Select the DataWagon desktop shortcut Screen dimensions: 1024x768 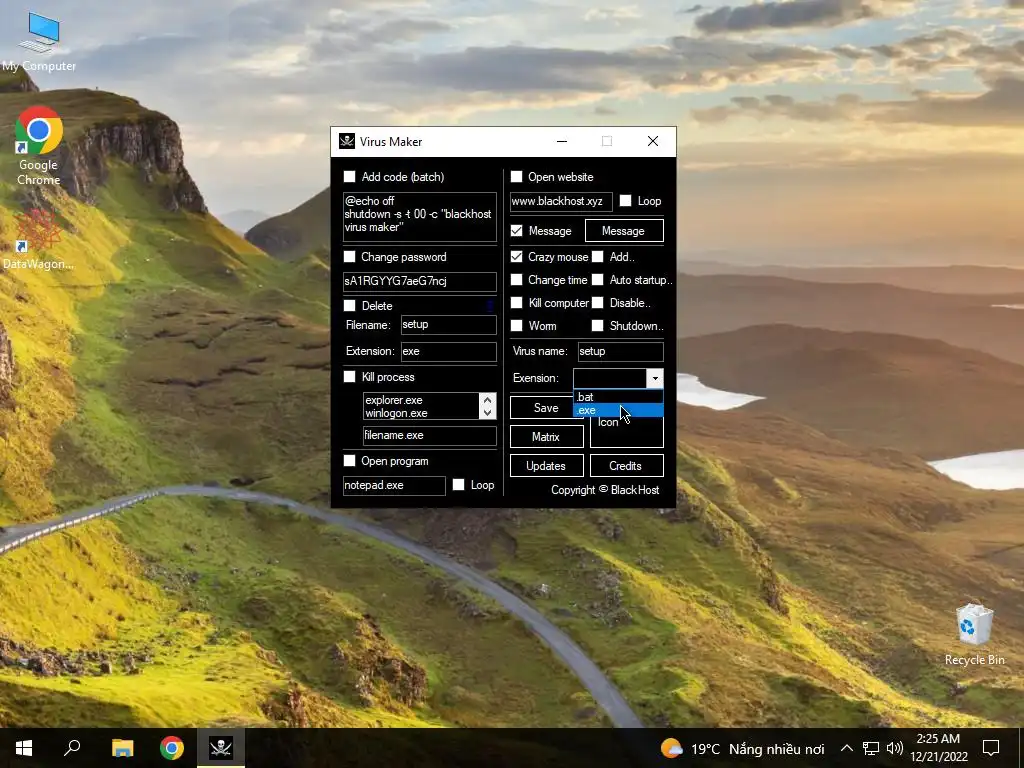[x=38, y=239]
